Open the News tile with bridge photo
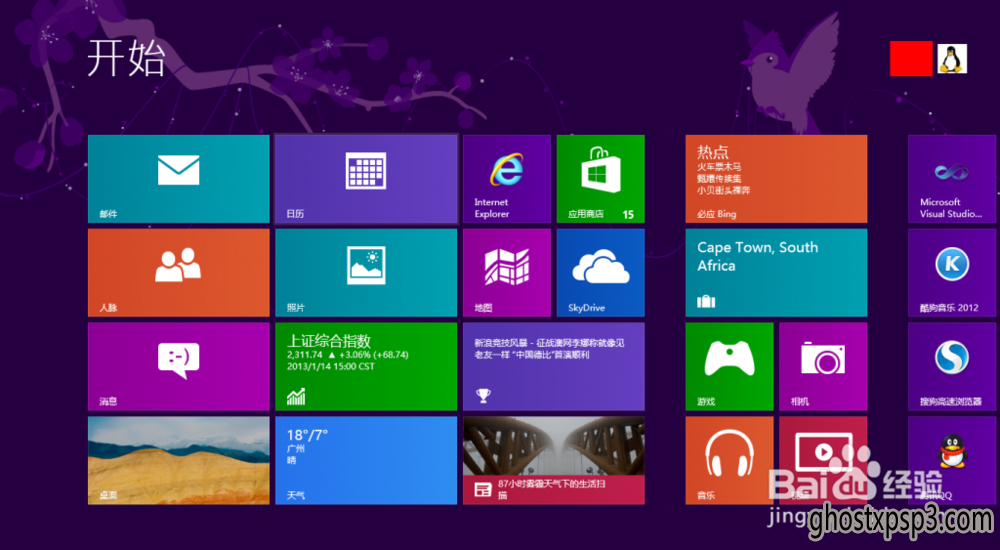This screenshot has height=550, width=1000. [x=554, y=460]
